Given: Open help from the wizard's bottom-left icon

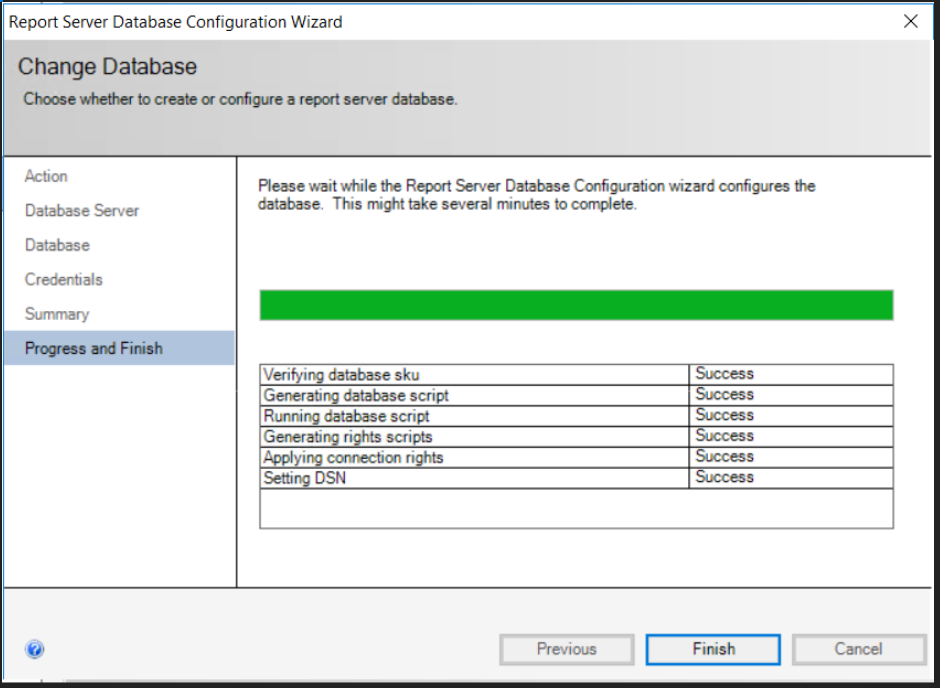Looking at the screenshot, I should (34, 649).
